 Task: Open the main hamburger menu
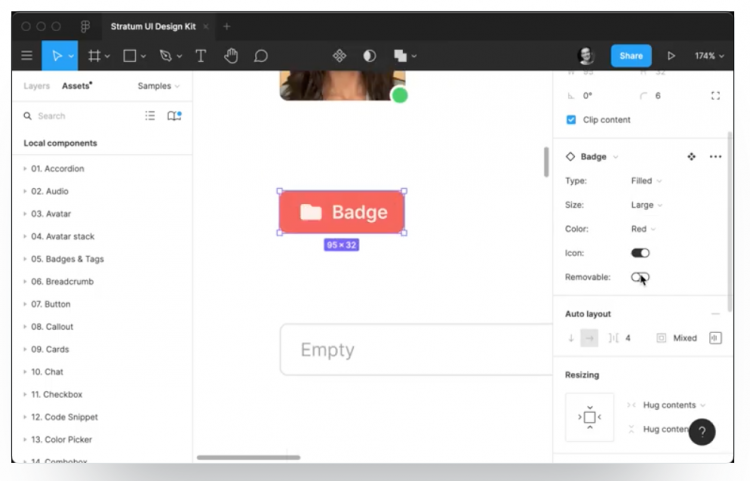[x=27, y=56]
